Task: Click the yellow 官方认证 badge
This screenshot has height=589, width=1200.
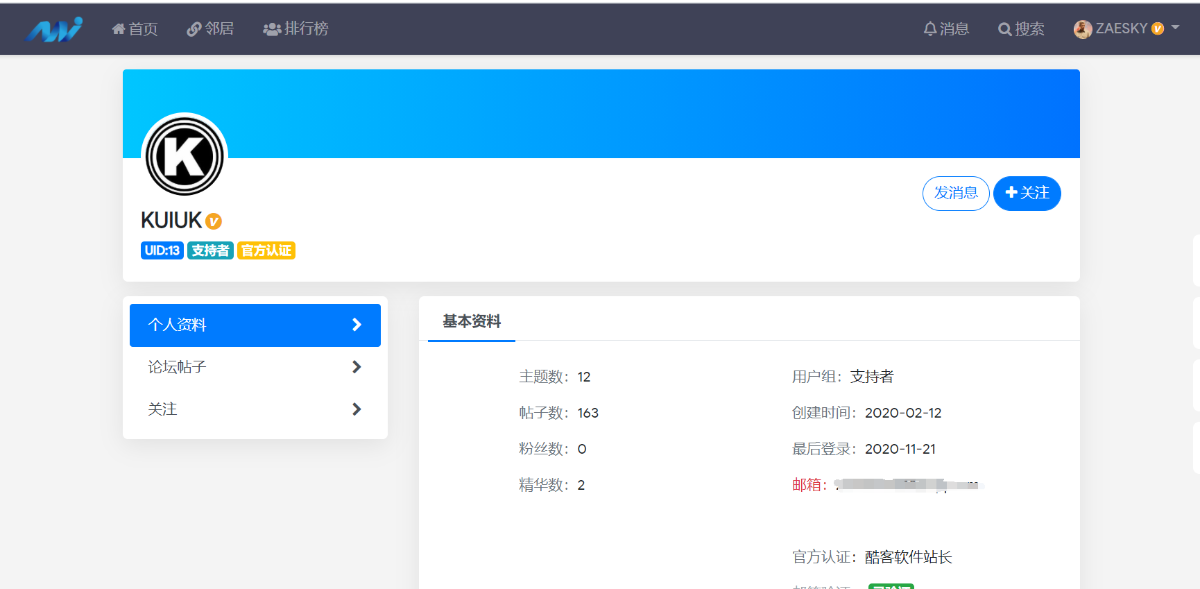Action: point(266,251)
